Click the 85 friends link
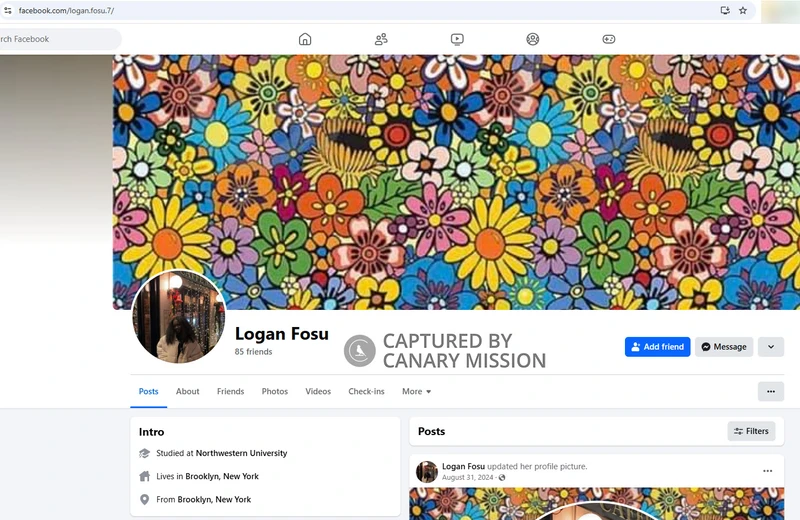The width and height of the screenshot is (800, 520). pyautogui.click(x=254, y=352)
